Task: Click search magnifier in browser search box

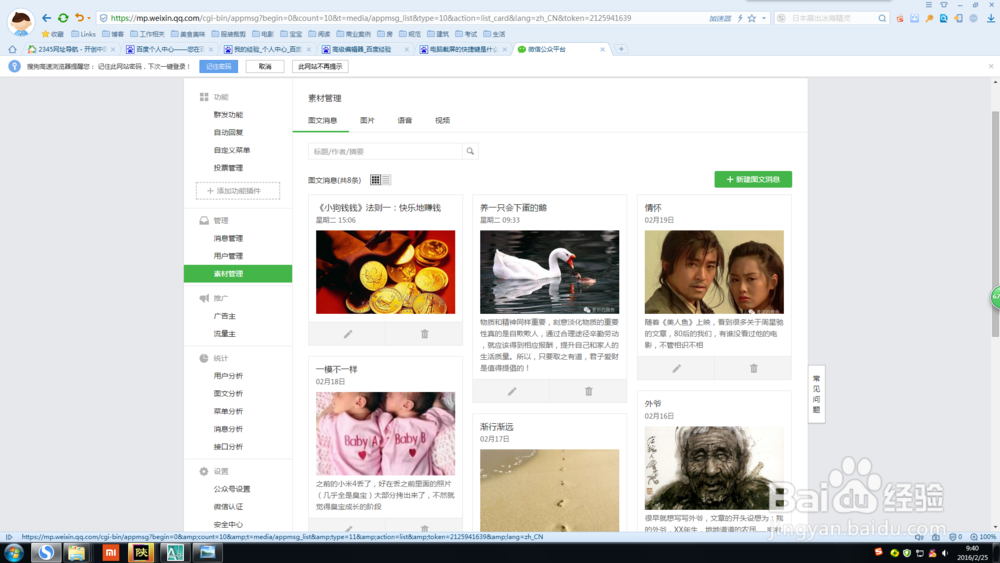Action: tap(882, 18)
